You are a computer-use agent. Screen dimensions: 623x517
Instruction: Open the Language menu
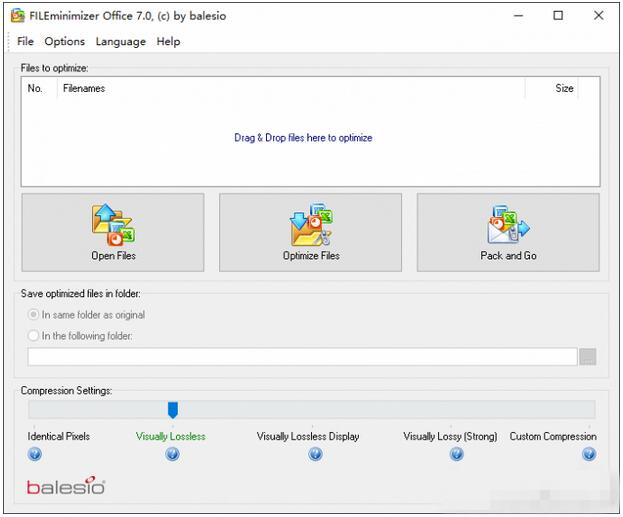pos(121,41)
